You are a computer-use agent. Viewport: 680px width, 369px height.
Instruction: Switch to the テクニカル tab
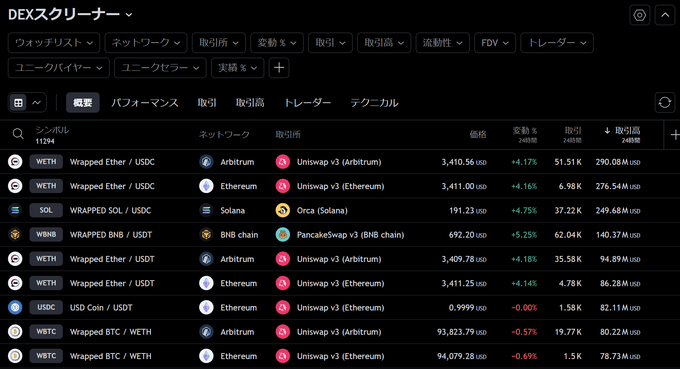pos(374,103)
